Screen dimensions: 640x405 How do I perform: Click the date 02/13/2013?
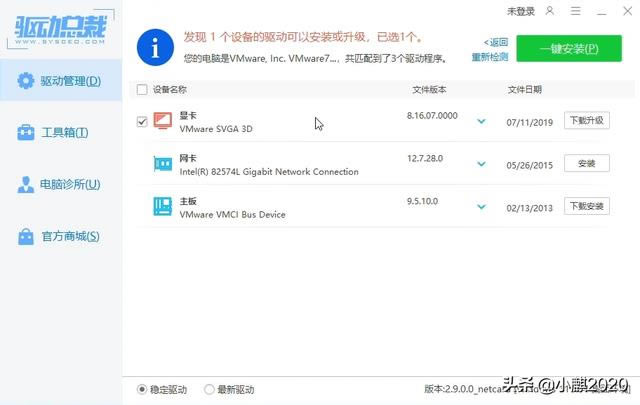(529, 208)
